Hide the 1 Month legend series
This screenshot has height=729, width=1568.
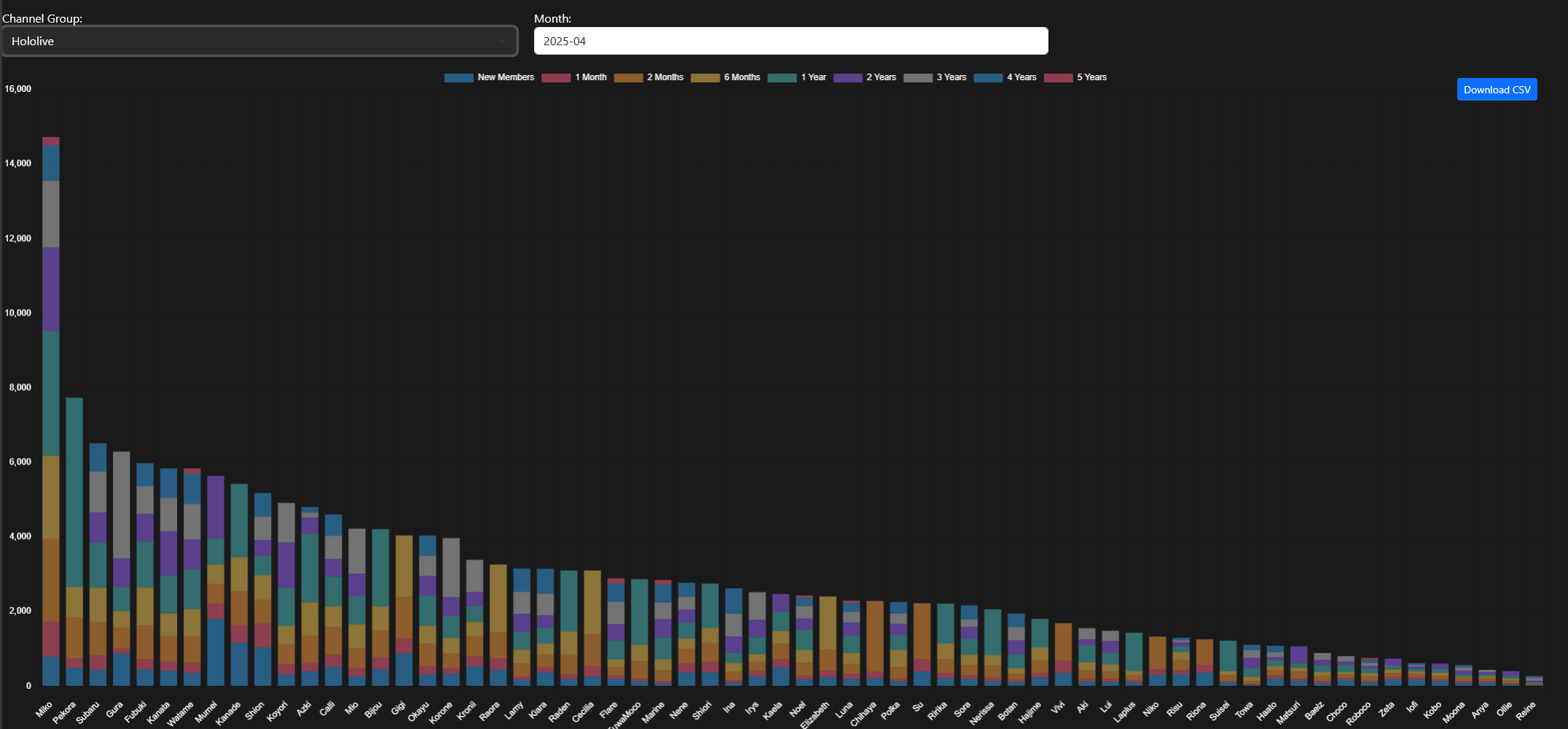coord(574,77)
